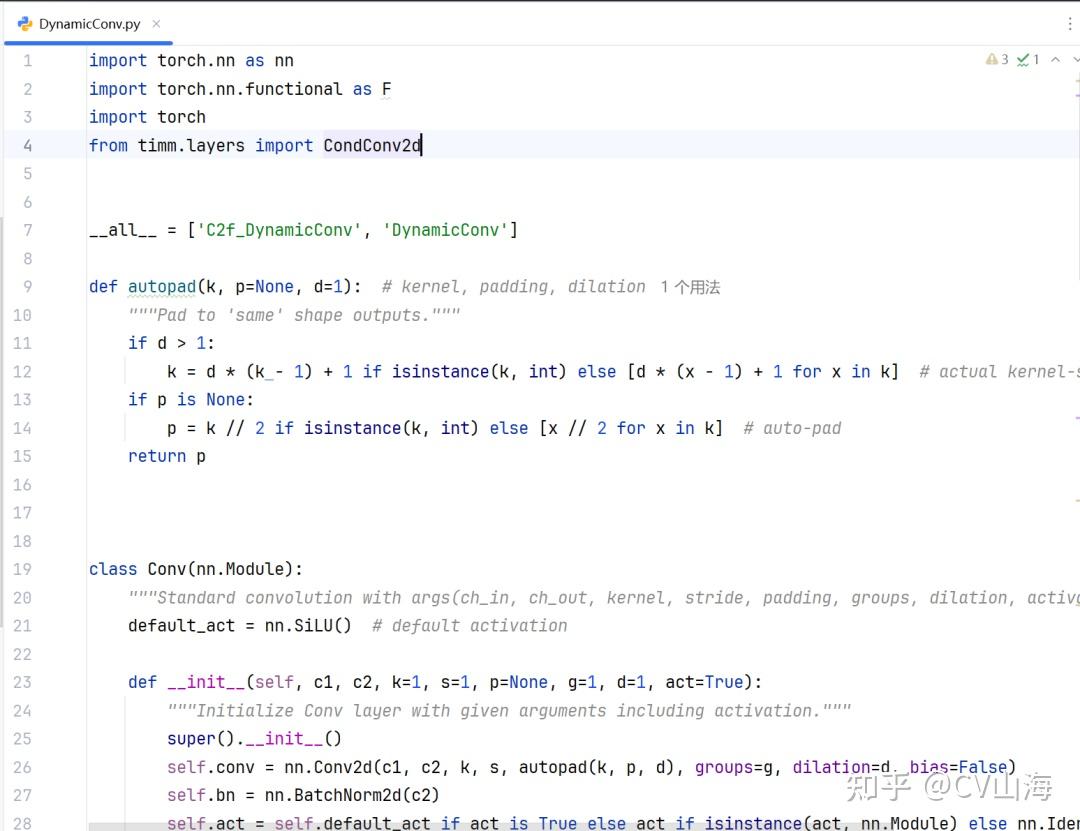Screen dimensions: 1080x831
Task: Click line number 9 in the gutter
Action: pyautogui.click(x=28, y=287)
